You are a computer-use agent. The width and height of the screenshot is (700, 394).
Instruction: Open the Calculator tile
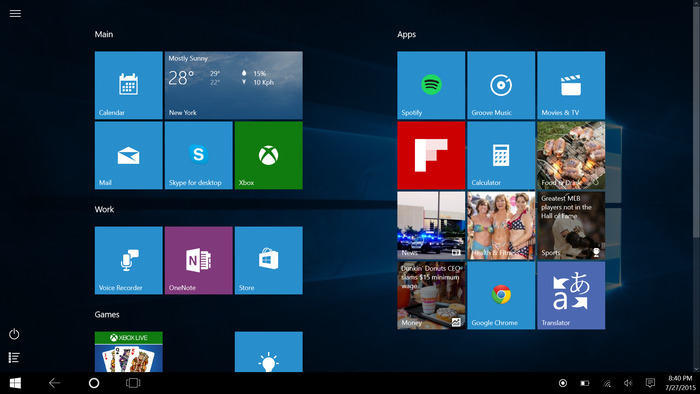pyautogui.click(x=501, y=155)
